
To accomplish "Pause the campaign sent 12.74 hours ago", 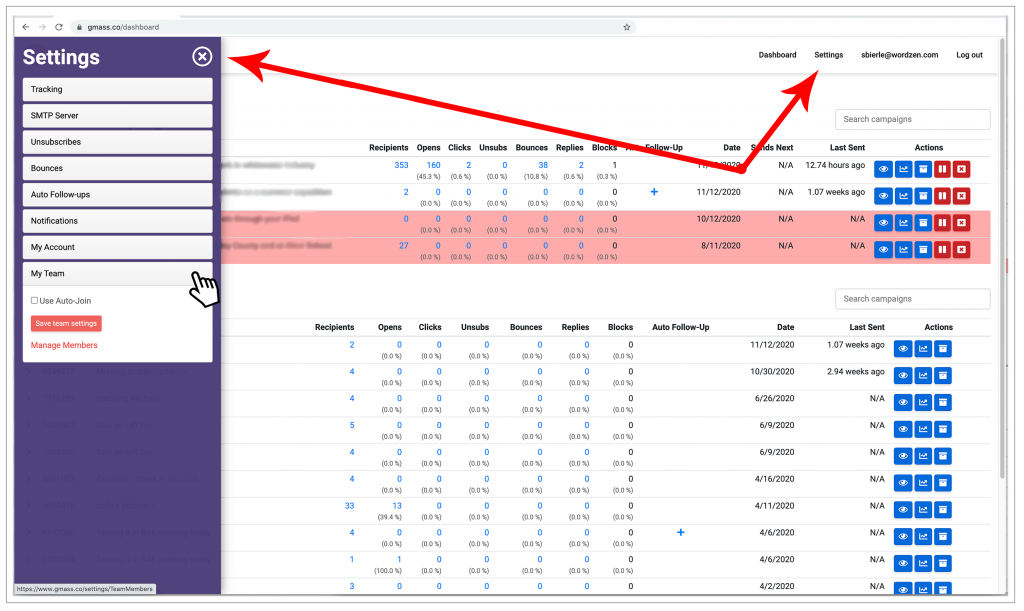I will click(942, 169).
